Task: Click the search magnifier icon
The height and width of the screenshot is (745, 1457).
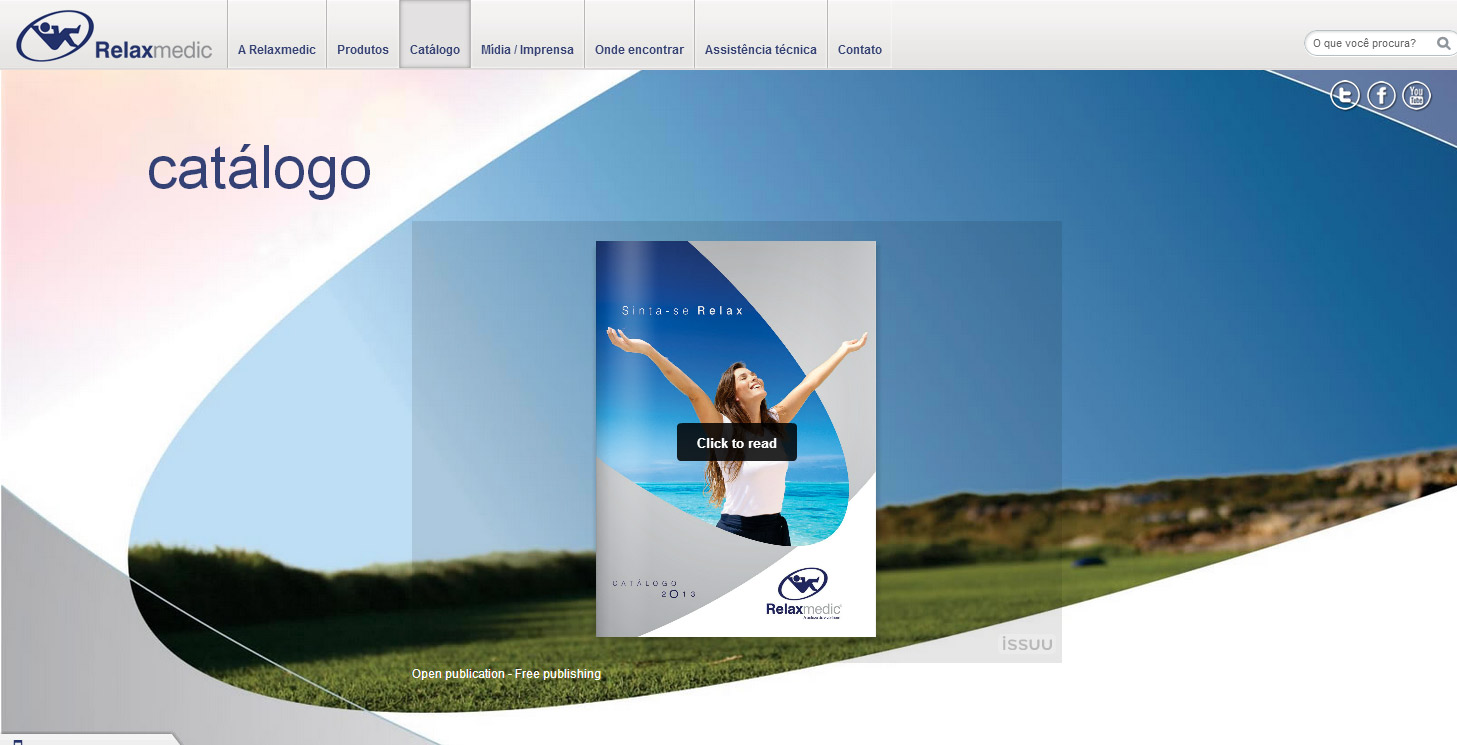Action: (1443, 43)
